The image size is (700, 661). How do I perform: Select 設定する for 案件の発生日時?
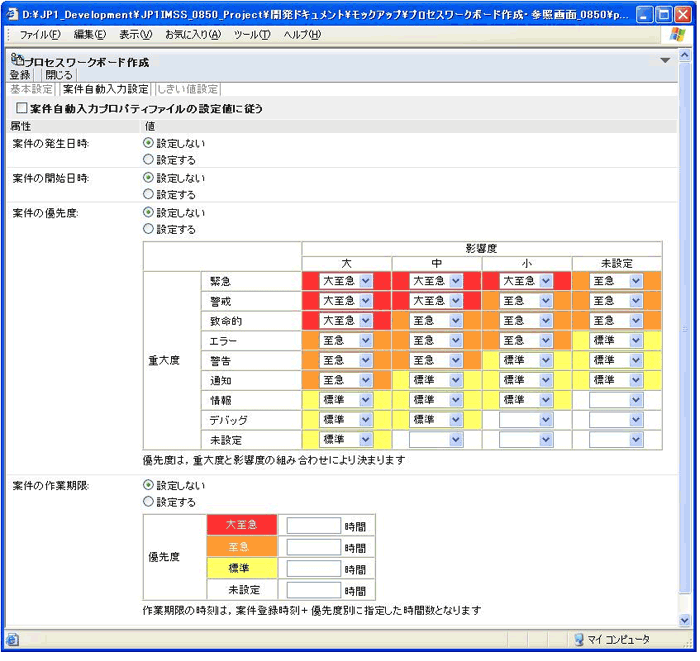pos(149,160)
